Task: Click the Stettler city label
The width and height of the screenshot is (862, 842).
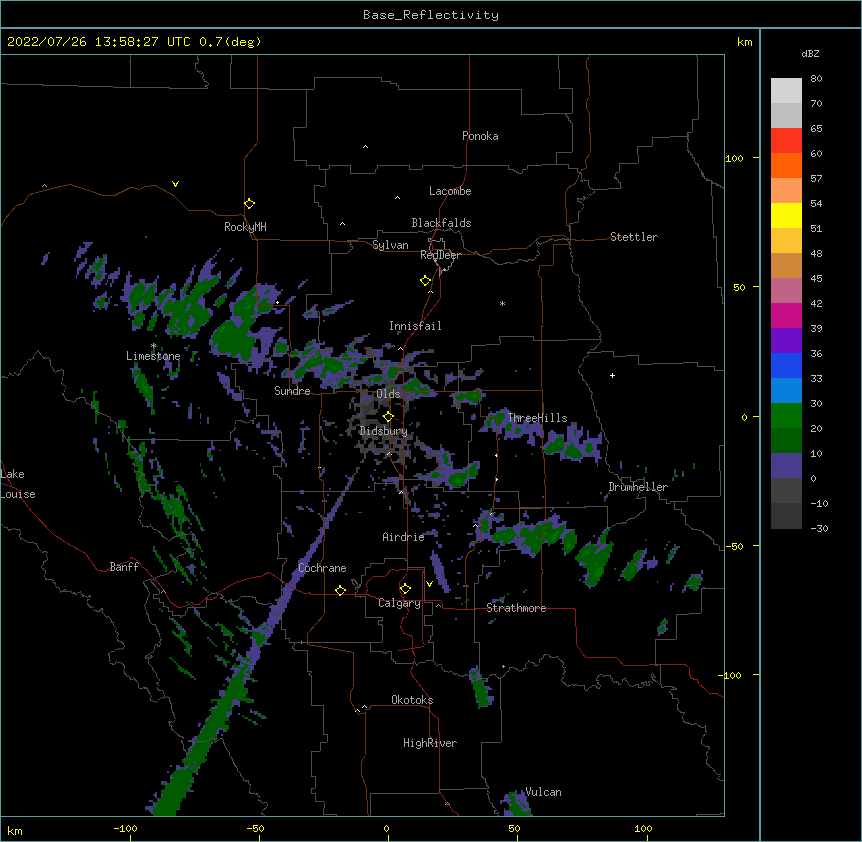Action: pyautogui.click(x=634, y=237)
